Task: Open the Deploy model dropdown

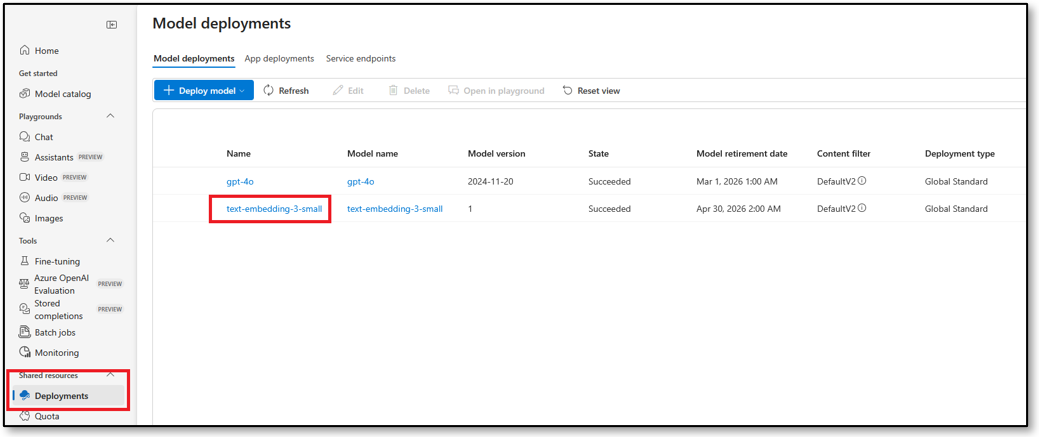Action: tap(203, 90)
